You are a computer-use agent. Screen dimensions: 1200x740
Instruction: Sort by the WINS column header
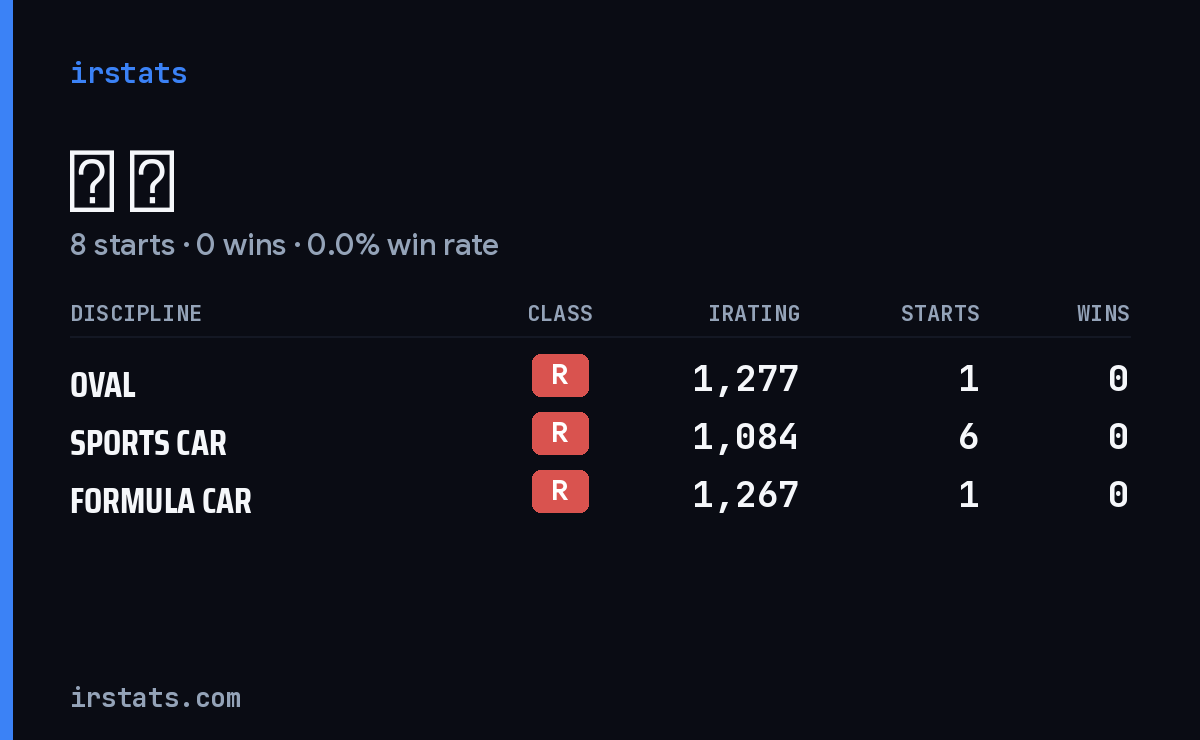click(x=1103, y=313)
